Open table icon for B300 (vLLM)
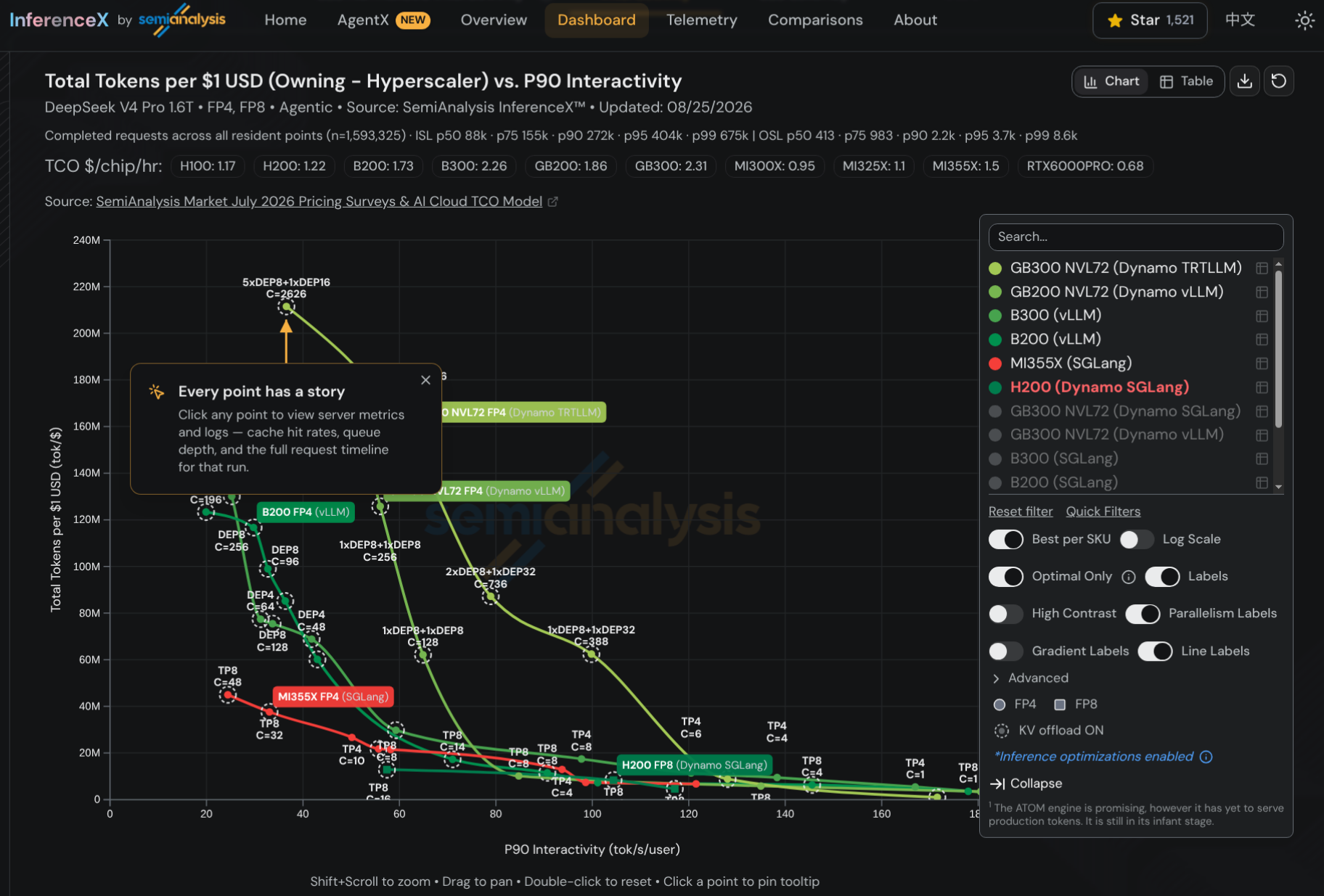The image size is (1324, 896). (1262, 316)
